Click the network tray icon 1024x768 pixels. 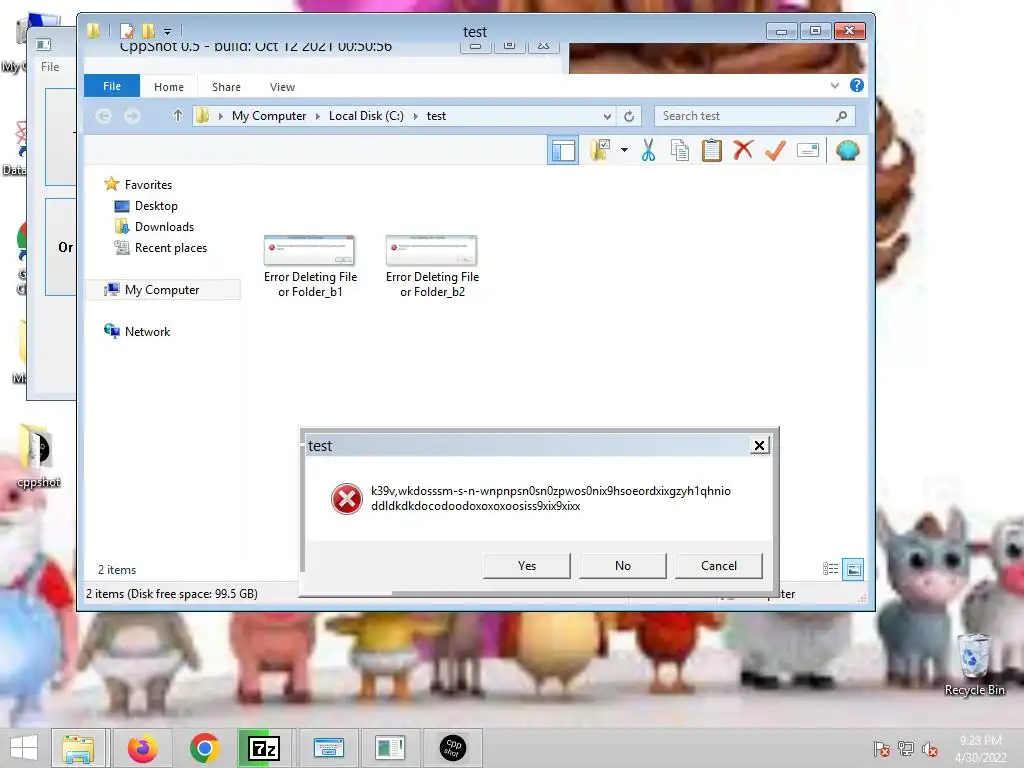[906, 749]
